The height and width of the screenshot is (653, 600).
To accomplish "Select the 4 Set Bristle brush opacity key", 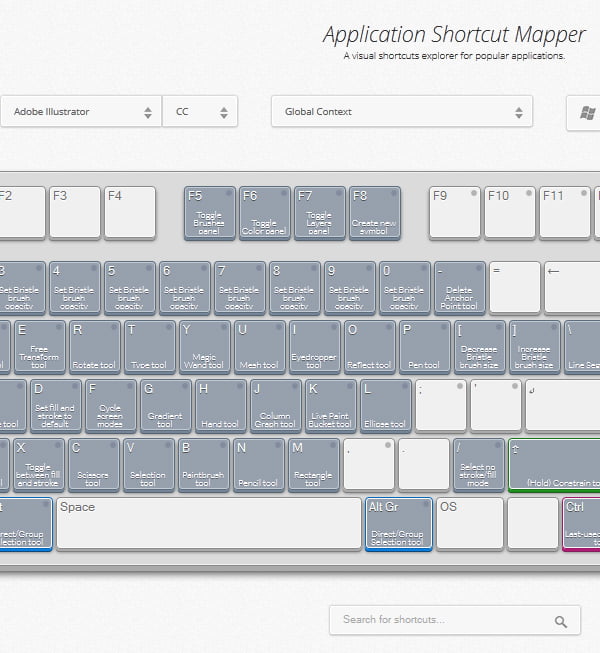I will coord(75,288).
